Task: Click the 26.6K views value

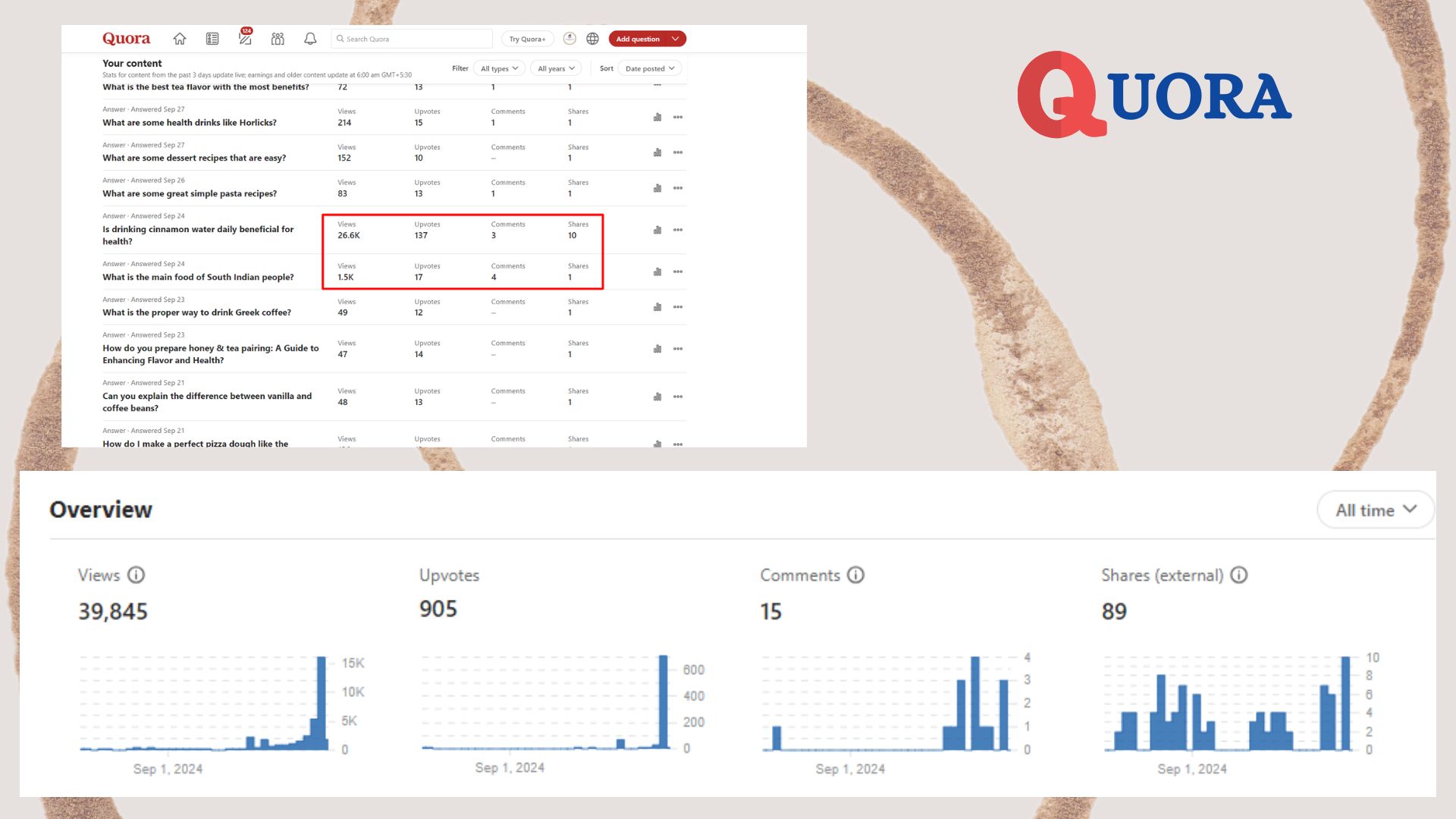Action: point(349,236)
